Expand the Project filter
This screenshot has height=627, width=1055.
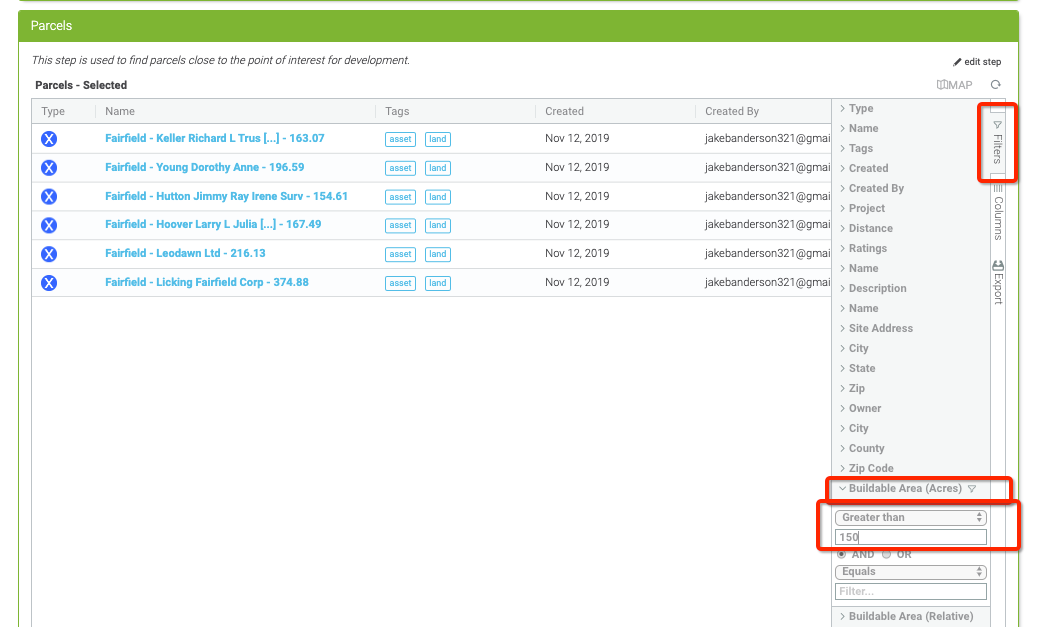(x=862, y=209)
